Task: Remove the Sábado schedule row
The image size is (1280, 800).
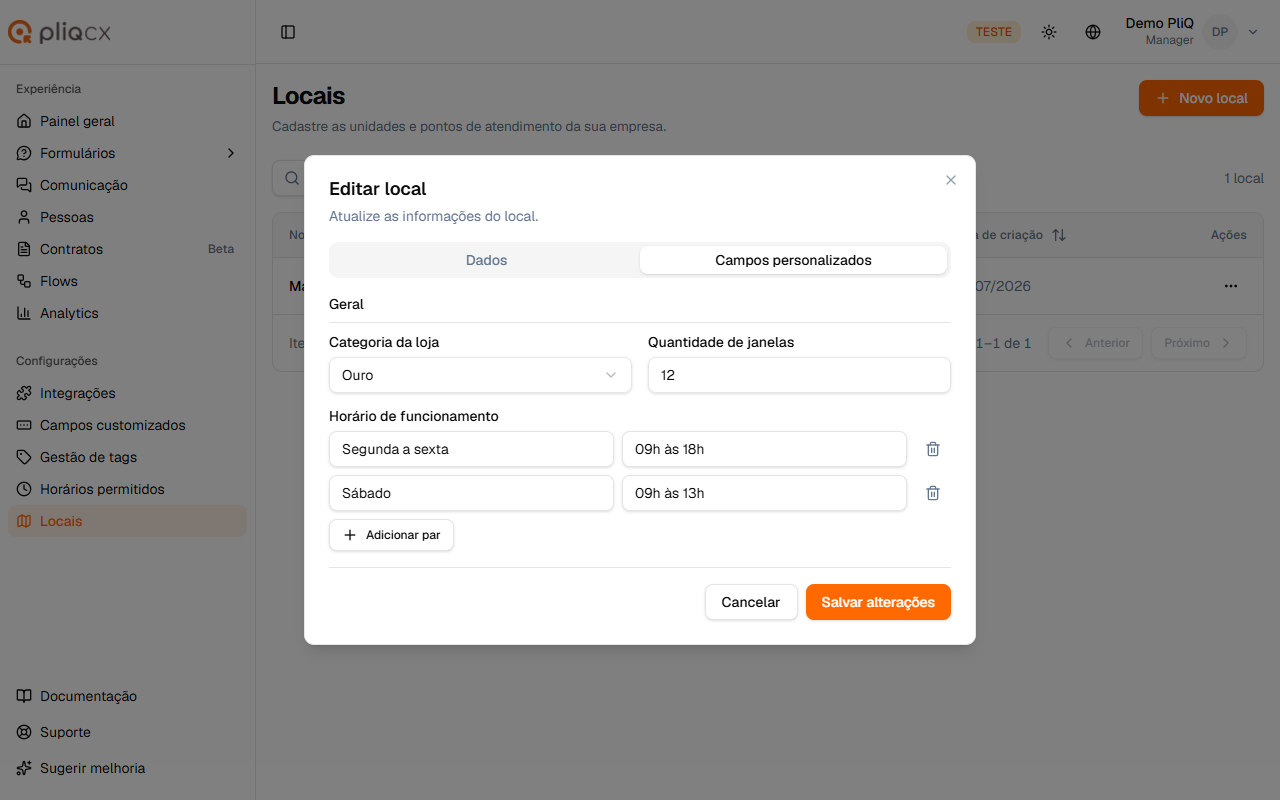Action: (933, 493)
